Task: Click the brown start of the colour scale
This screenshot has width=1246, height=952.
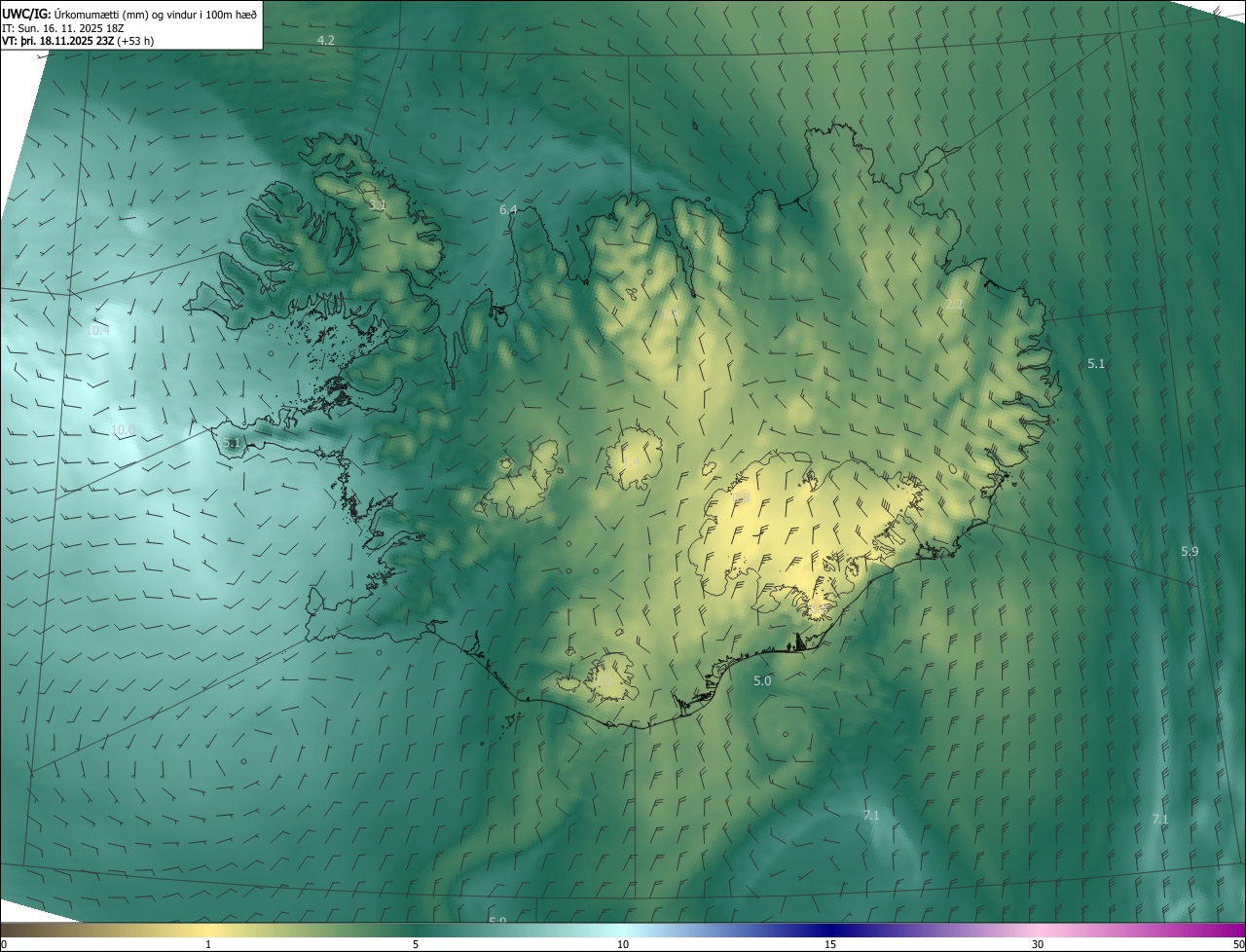Action: pos(29,930)
